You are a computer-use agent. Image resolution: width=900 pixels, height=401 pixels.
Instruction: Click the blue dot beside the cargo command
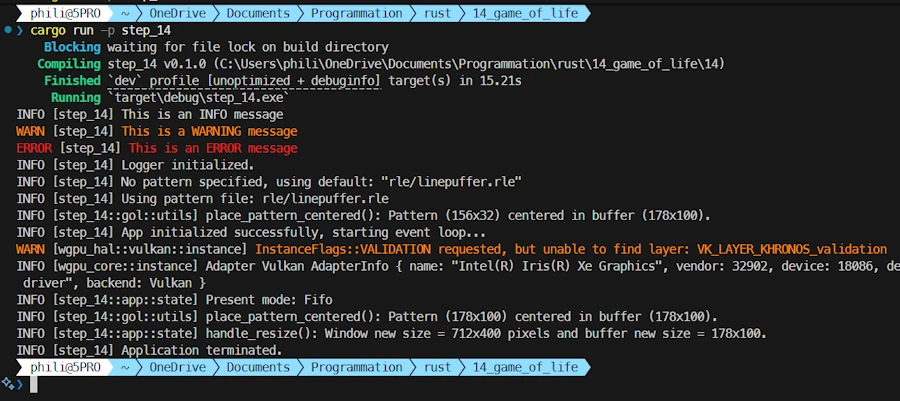(7, 30)
